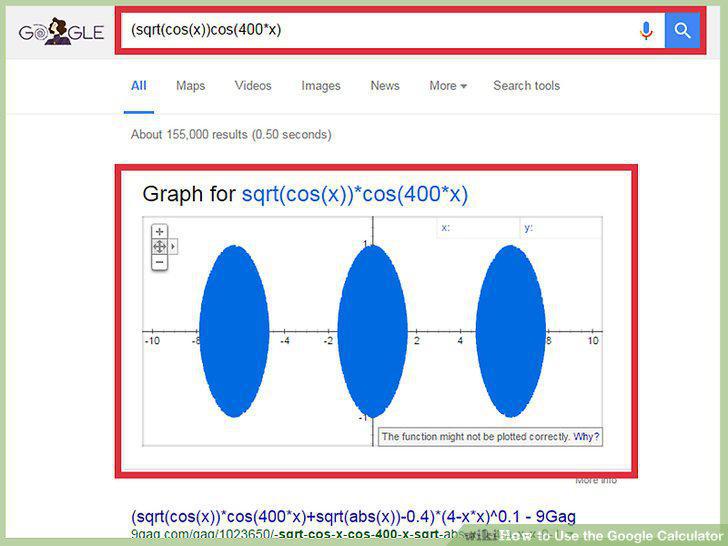Viewport: 728px width, 546px height.
Task: Open the Search tools options
Action: 526,86
